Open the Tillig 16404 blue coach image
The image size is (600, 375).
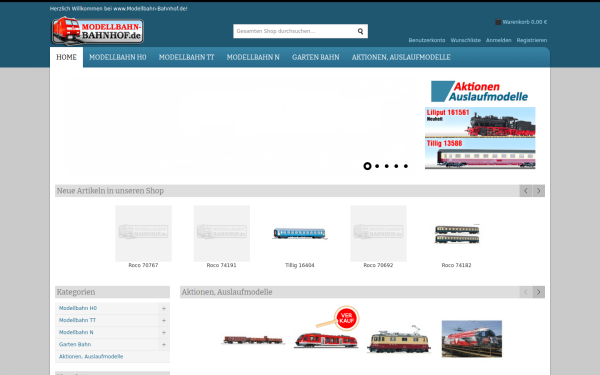coord(300,233)
